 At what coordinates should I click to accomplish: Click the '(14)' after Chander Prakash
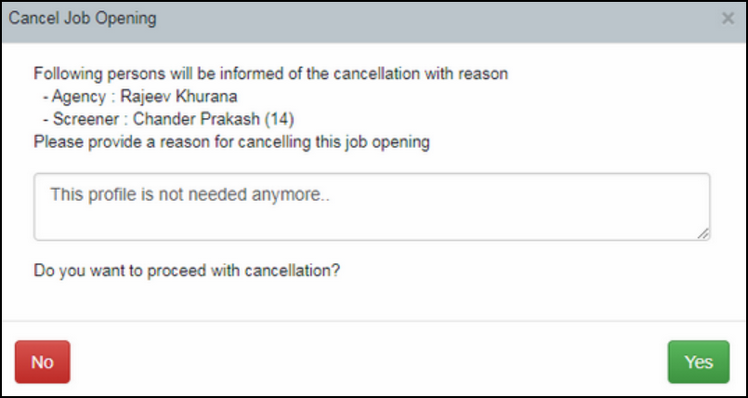tap(279, 119)
